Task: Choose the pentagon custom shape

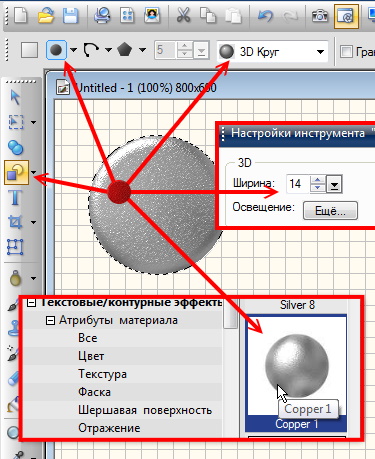Action: point(124,50)
